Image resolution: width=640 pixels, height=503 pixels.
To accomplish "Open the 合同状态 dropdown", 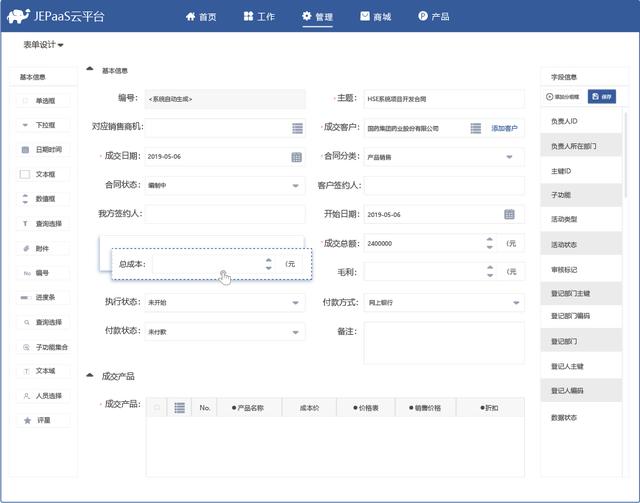I will pos(296,186).
